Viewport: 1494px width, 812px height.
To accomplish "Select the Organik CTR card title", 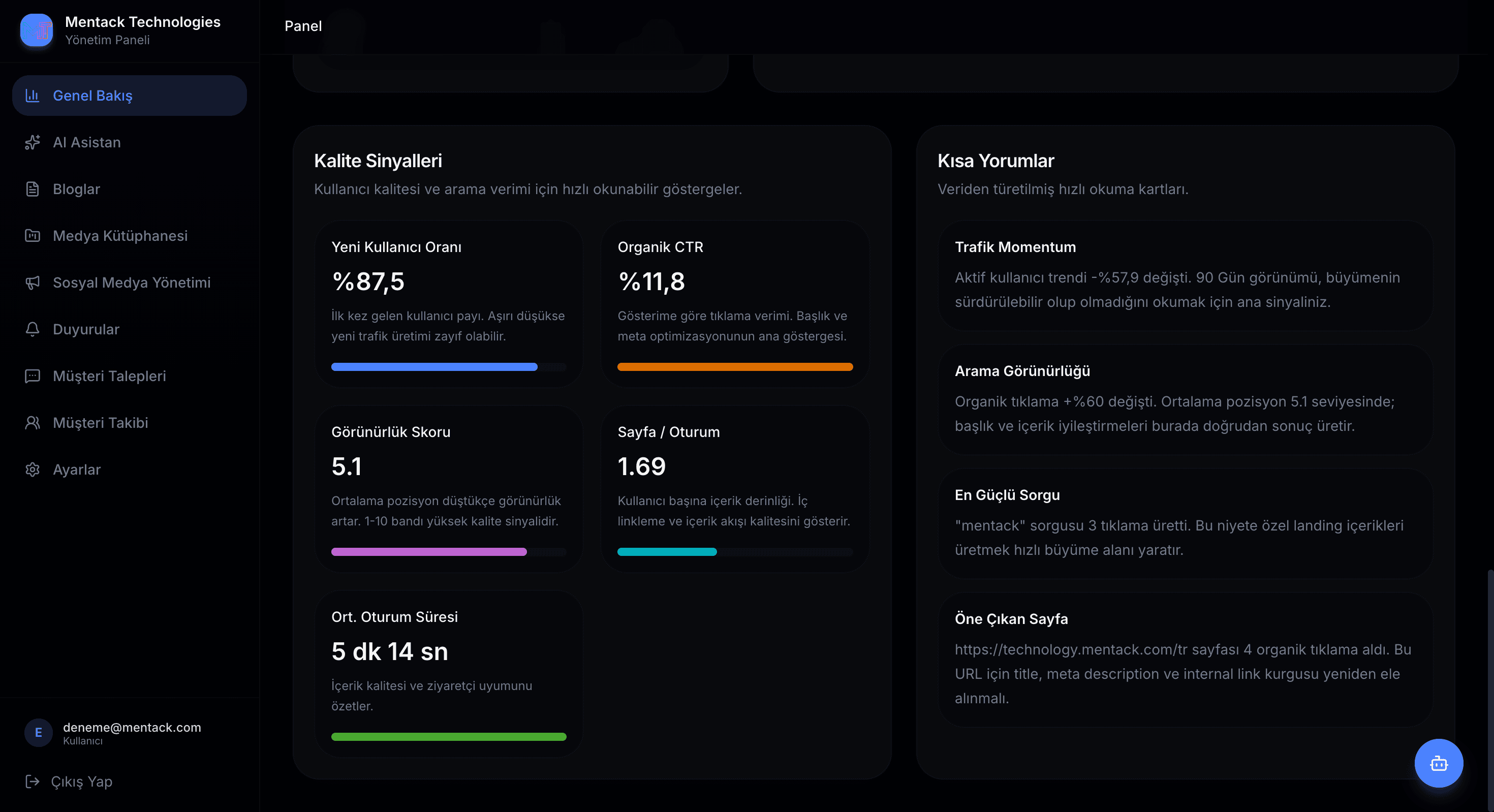I will 660,247.
